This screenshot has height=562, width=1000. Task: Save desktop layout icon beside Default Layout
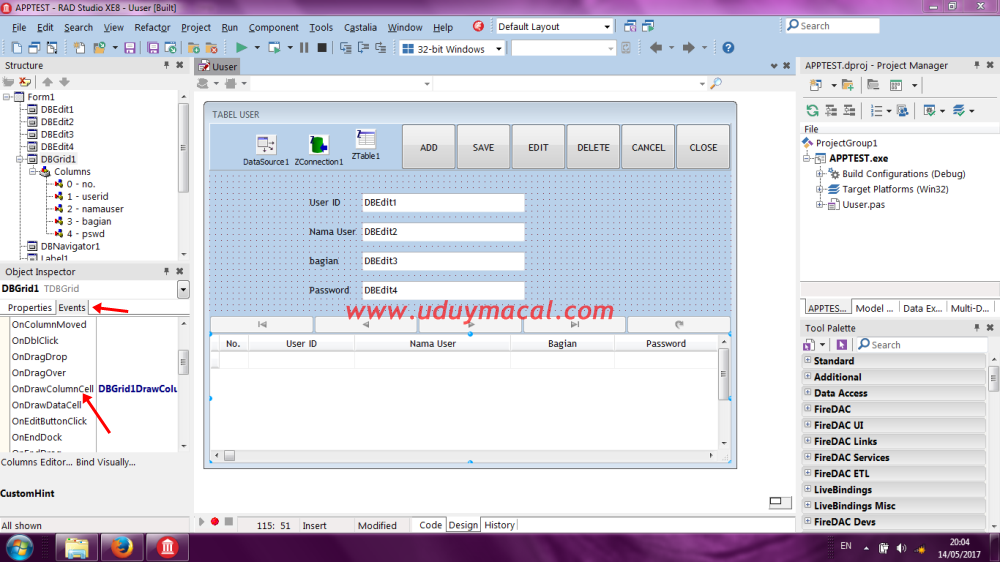point(629,26)
